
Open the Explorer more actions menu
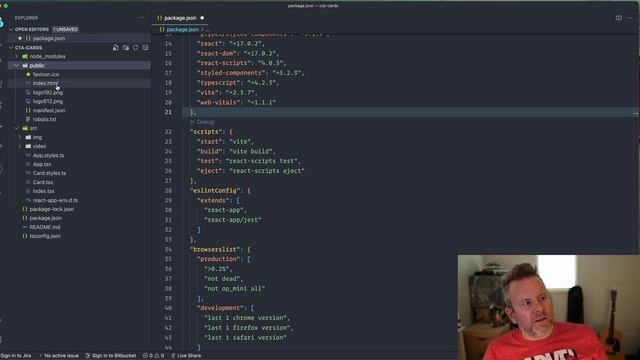point(141,18)
